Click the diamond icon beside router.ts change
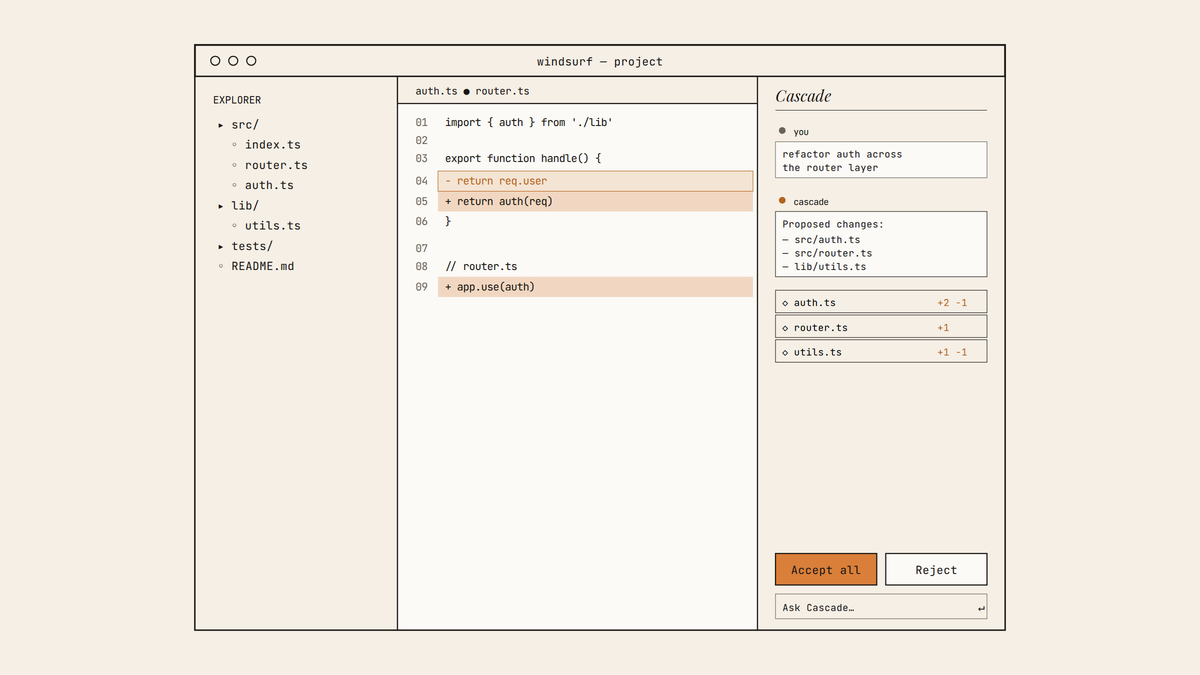The width and height of the screenshot is (1200, 675). click(785, 327)
